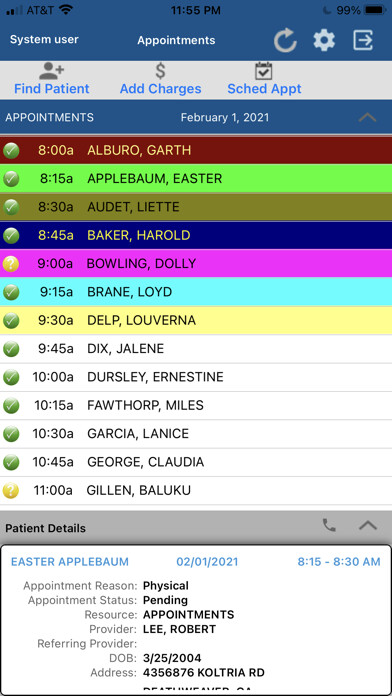Tap the battery indicator in status bar
Screen dimensions: 392x696
pos(374,10)
